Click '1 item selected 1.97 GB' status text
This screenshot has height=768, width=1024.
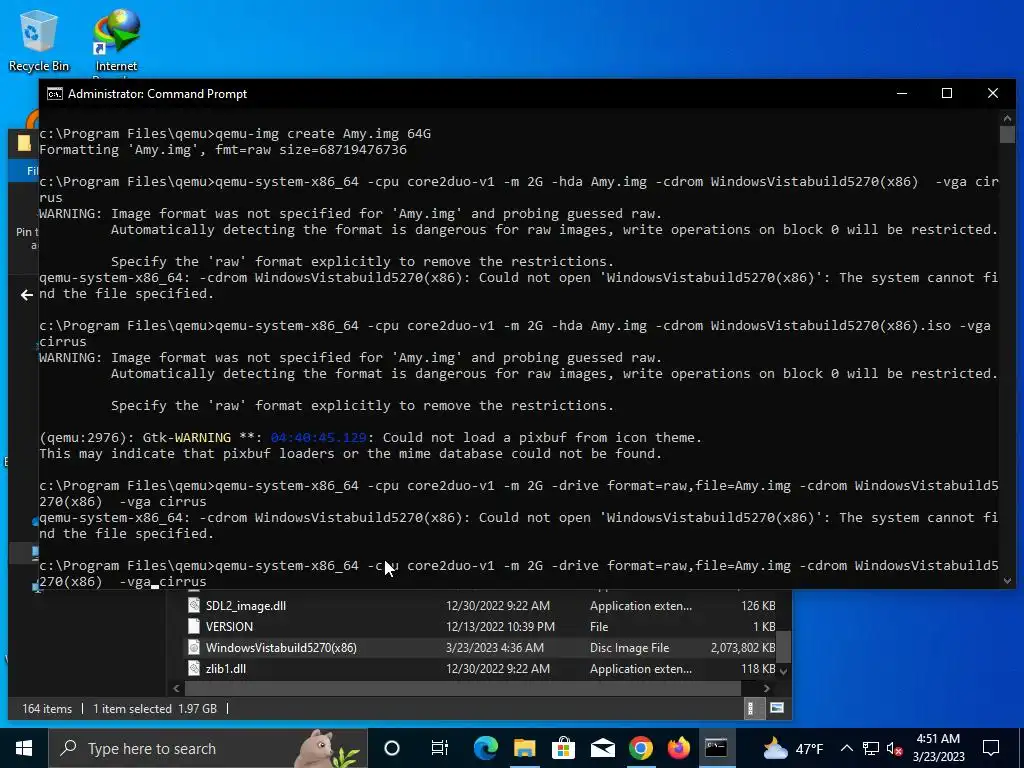155,708
